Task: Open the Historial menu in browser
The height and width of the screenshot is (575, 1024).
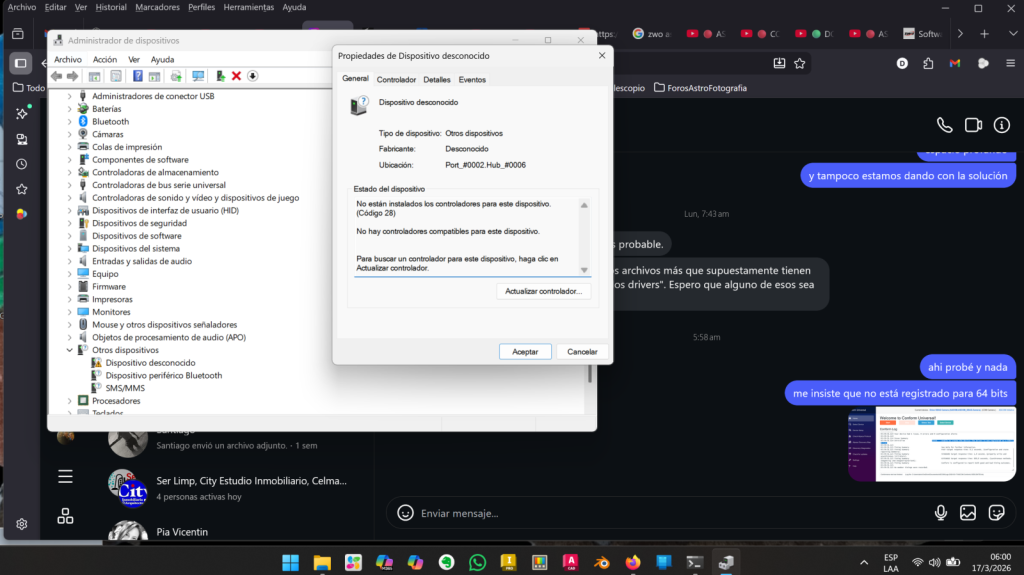Action: (111, 7)
